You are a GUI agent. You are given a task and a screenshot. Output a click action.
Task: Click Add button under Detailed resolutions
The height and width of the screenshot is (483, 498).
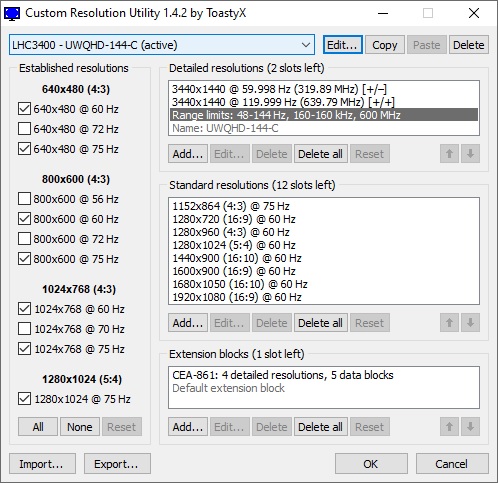coord(188,154)
